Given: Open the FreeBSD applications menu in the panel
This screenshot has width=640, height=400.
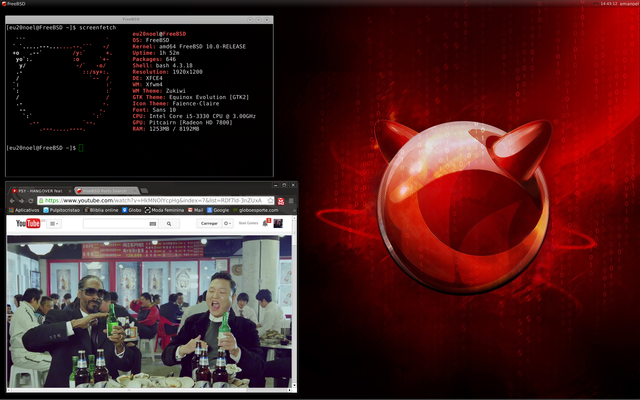Looking at the screenshot, I should pos(13,4).
